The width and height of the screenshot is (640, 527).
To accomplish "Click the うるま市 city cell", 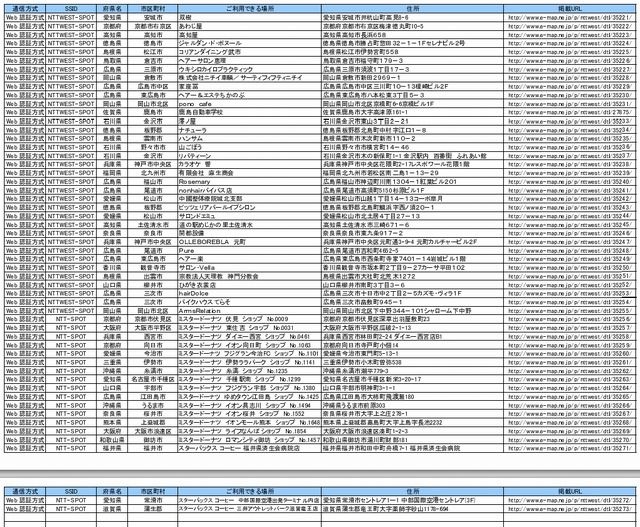I will click(x=153, y=406).
